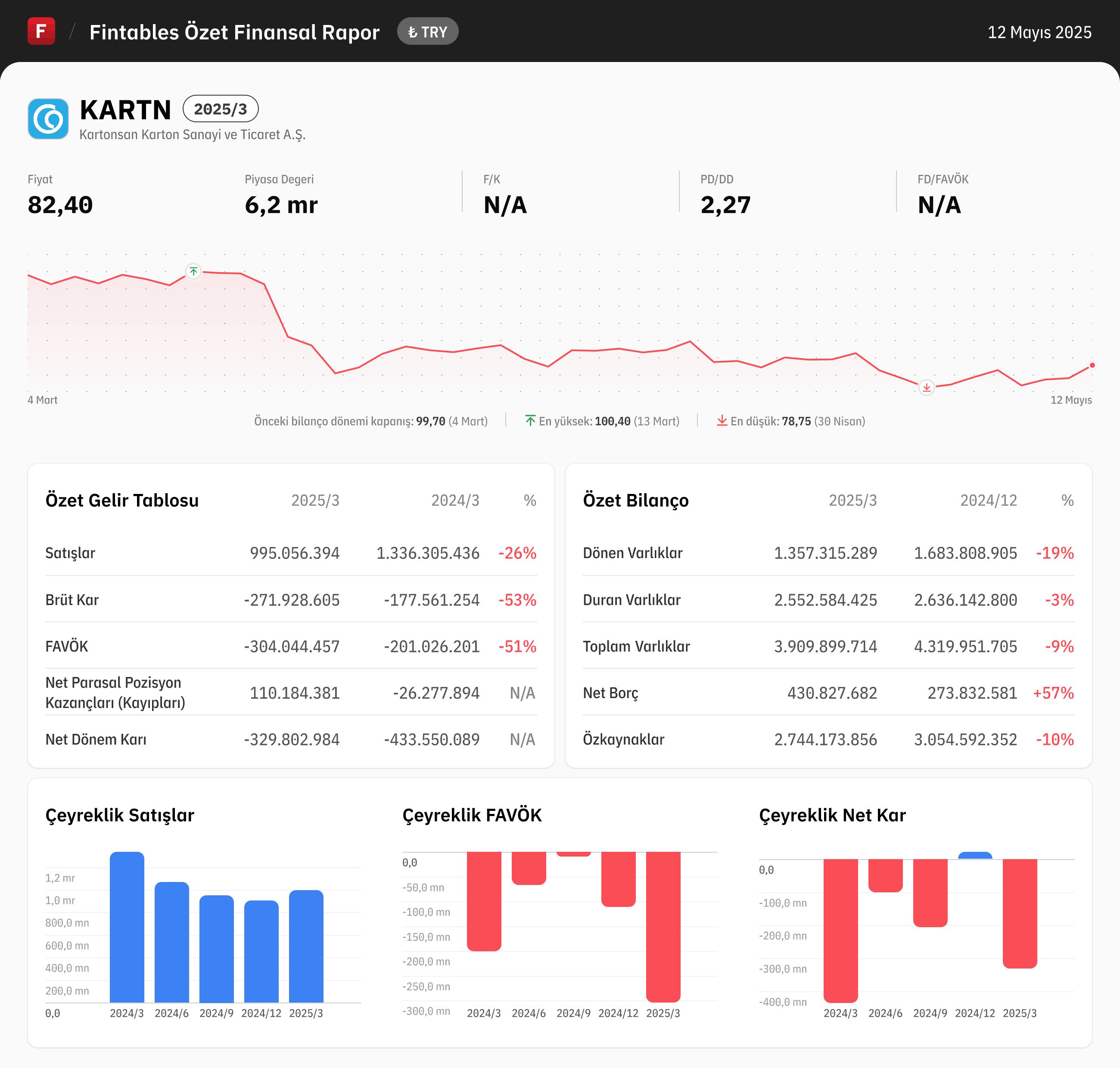The height and width of the screenshot is (1068, 1120).
Task: Click the 2024/9 bar in Çeyreklik Satışlar
Action: 216,949
